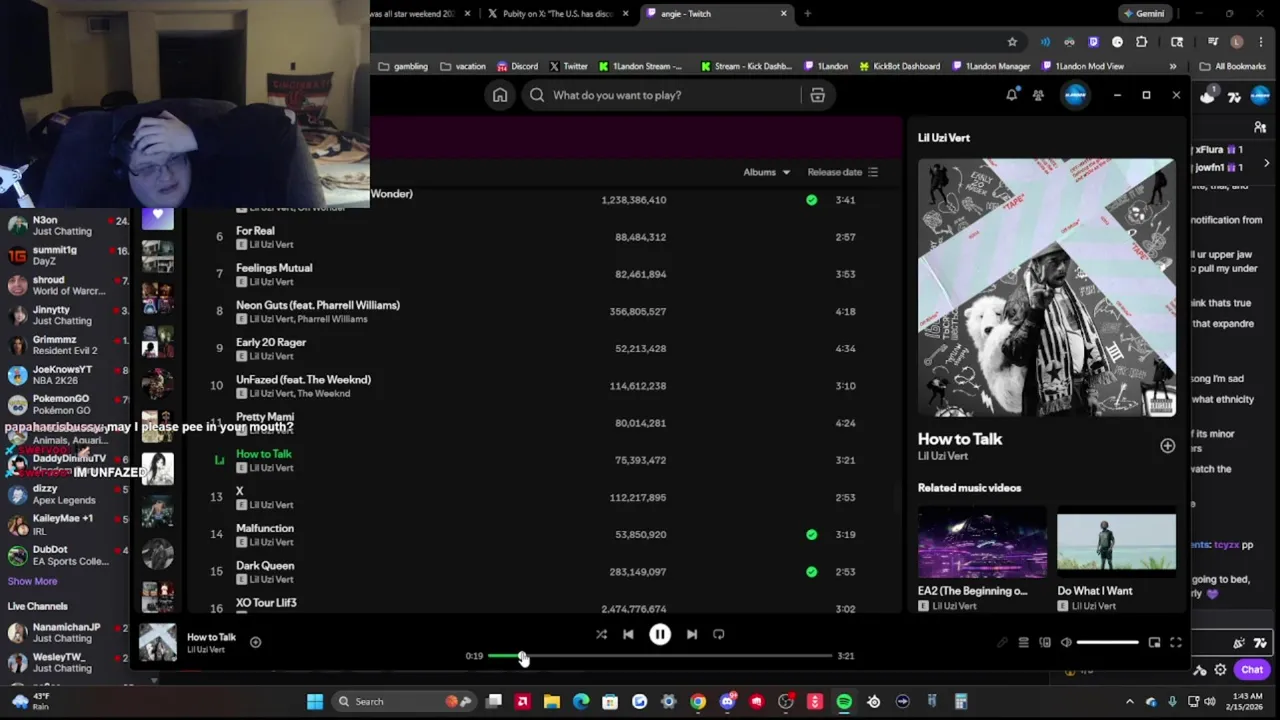This screenshot has height=720, width=1280.
Task: Add now-playing track to Liked Songs
Action: (255, 642)
